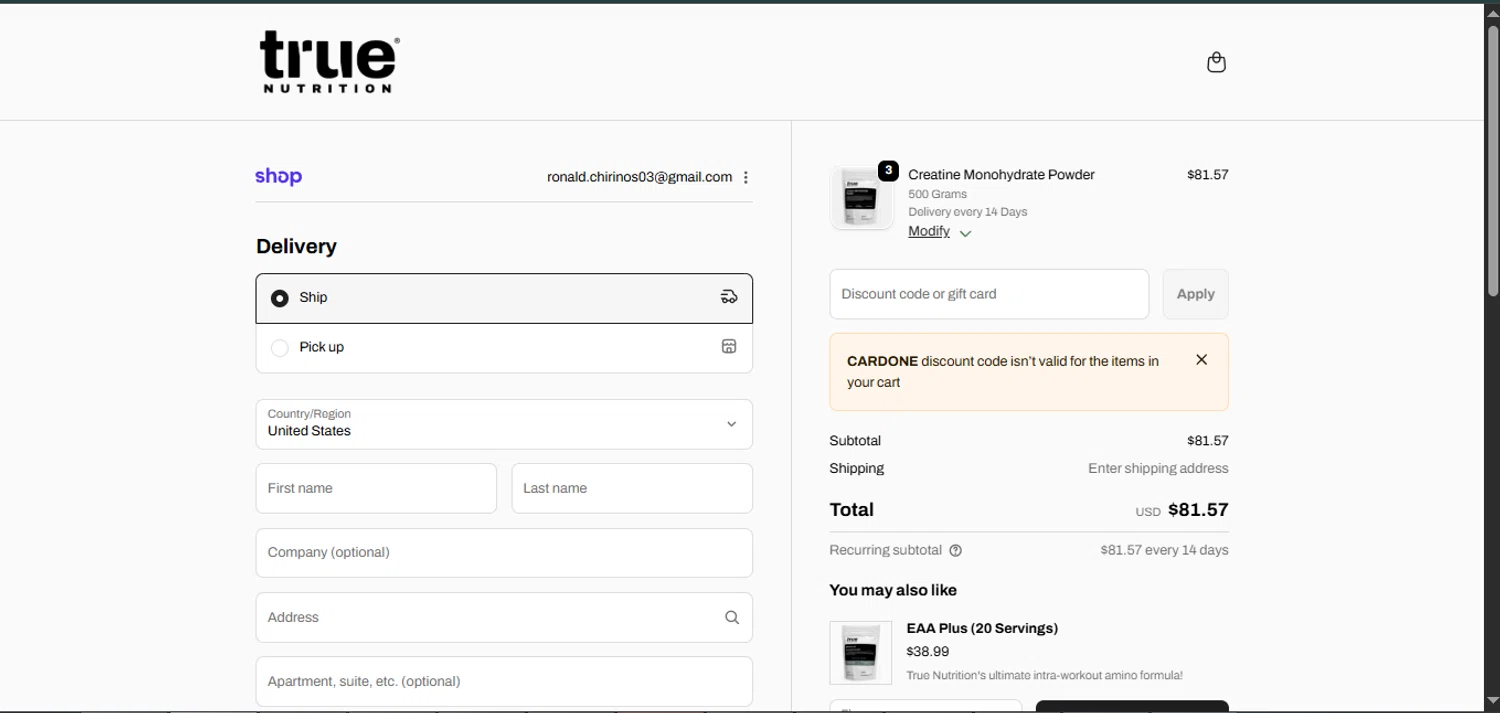Click the Discount code or gift card field
Image resolution: width=1500 pixels, height=713 pixels.
[989, 294]
